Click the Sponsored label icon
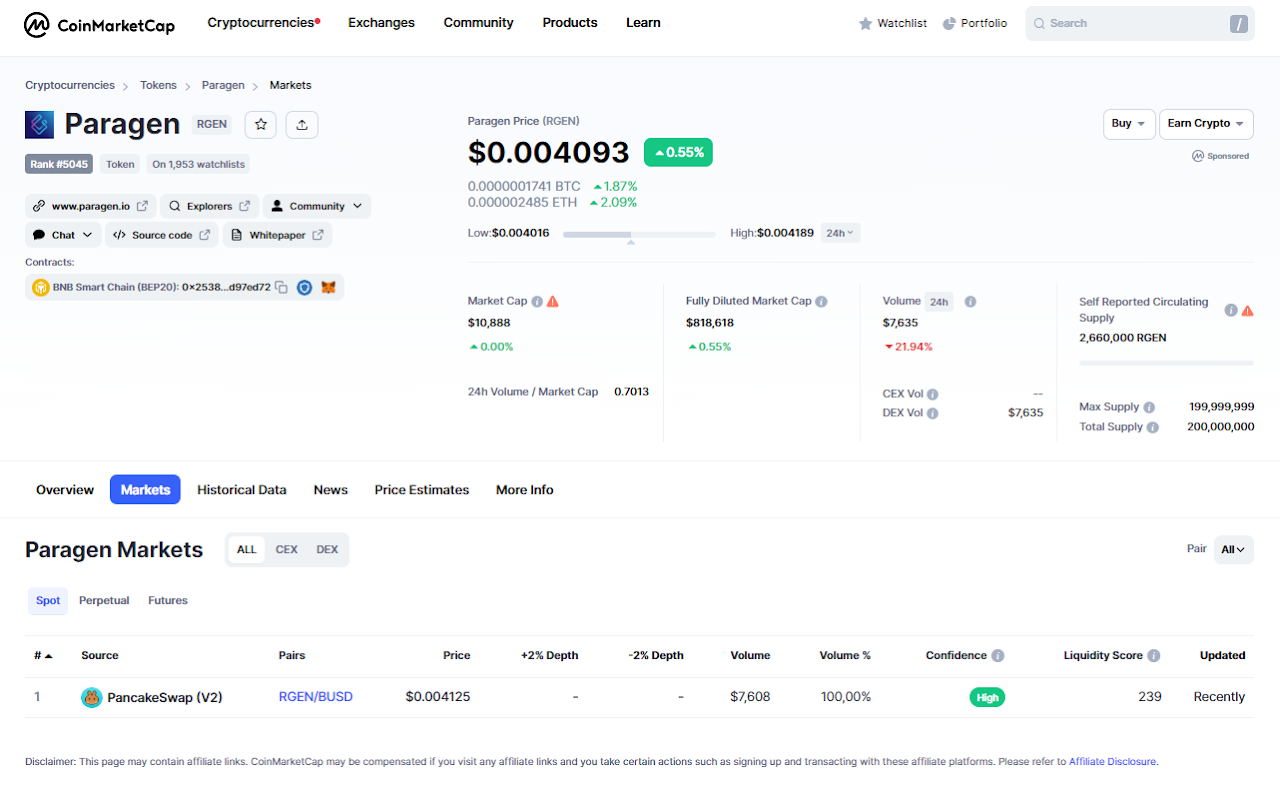This screenshot has height=810, width=1280. click(x=1198, y=156)
